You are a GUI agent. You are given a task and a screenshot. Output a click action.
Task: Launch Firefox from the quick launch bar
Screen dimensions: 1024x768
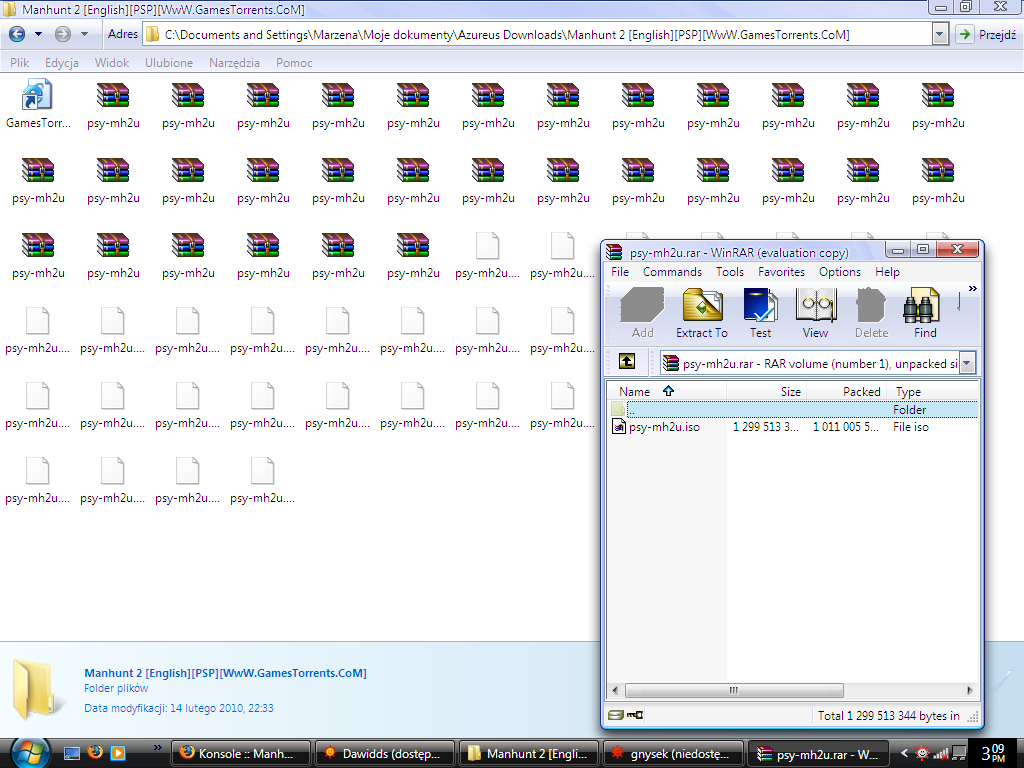96,752
